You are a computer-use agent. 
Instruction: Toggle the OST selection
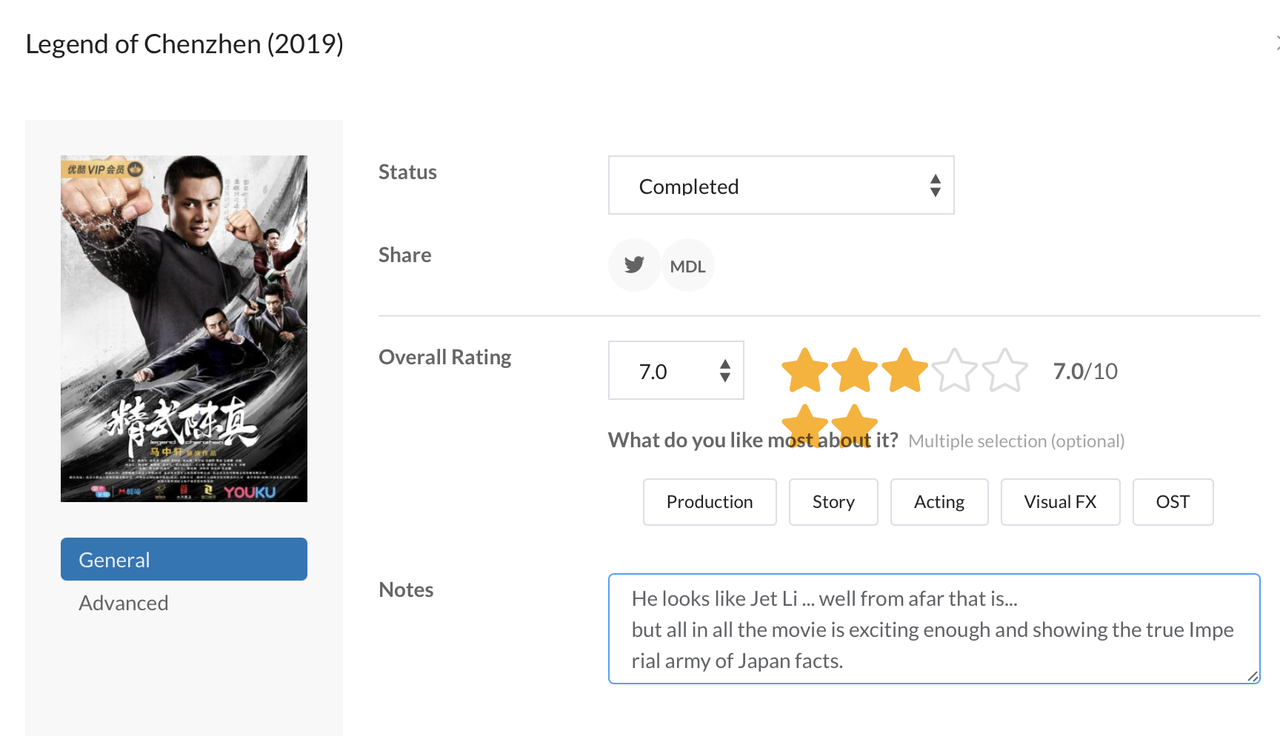1172,502
